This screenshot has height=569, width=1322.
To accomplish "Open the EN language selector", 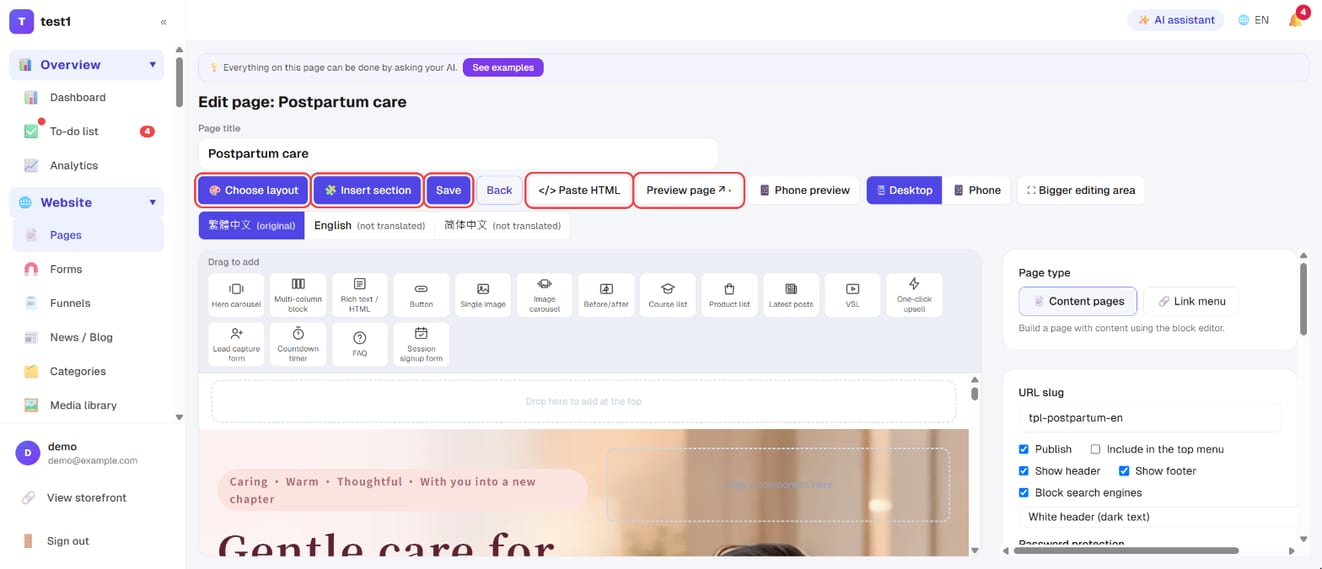I will pos(1253,20).
